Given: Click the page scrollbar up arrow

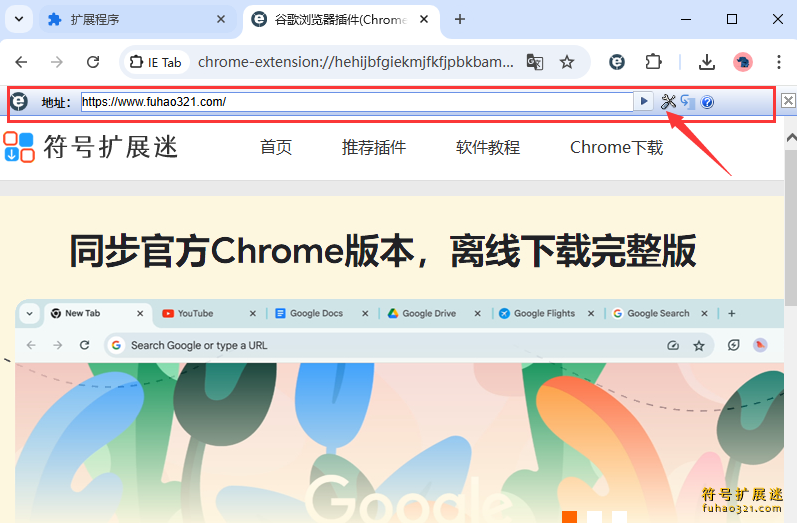Looking at the screenshot, I should pyautogui.click(x=791, y=138).
